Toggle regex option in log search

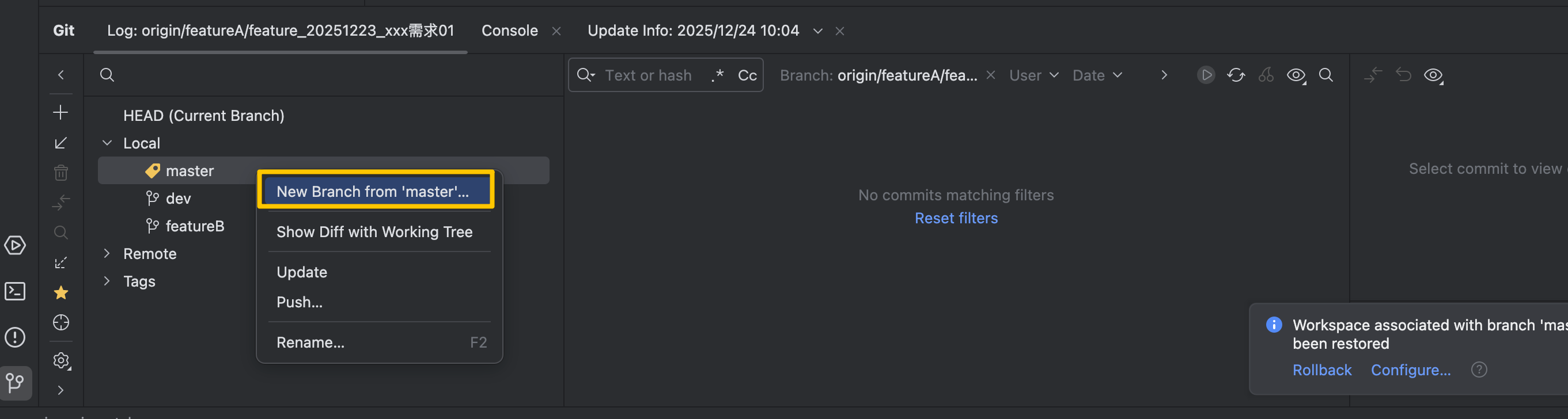(718, 75)
